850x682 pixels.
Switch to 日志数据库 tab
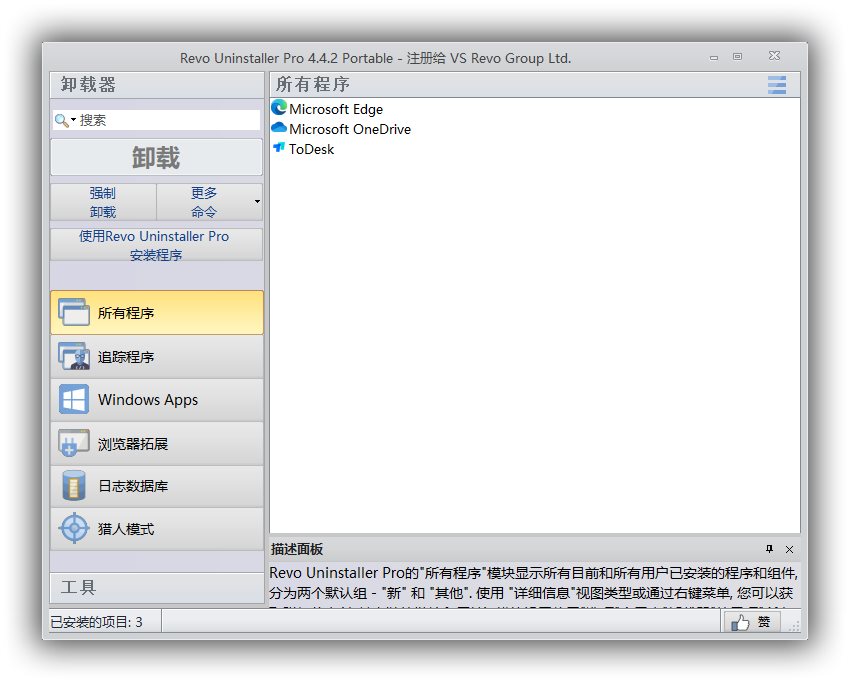157,486
